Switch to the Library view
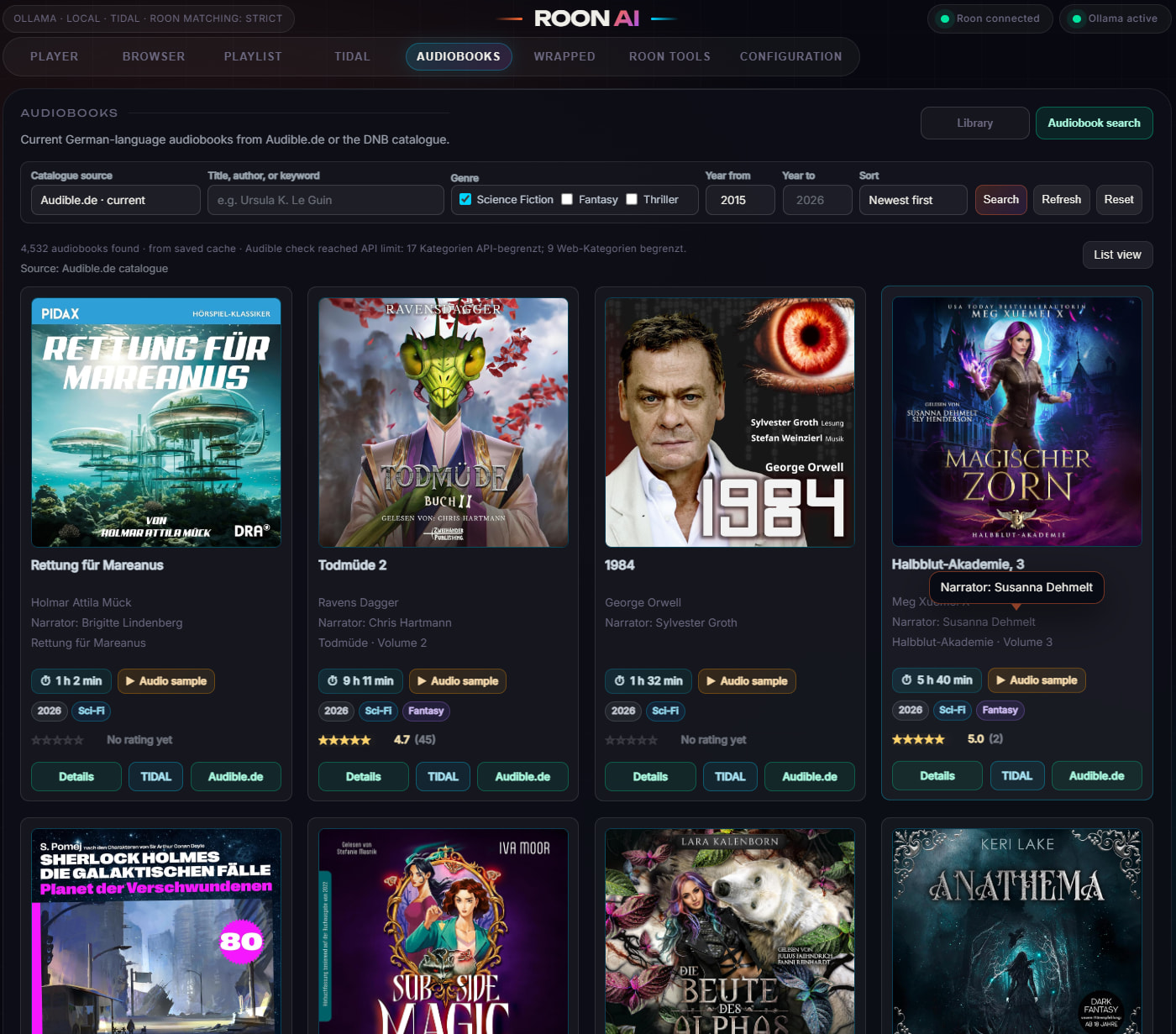1176x1034 pixels. pyautogui.click(x=975, y=123)
